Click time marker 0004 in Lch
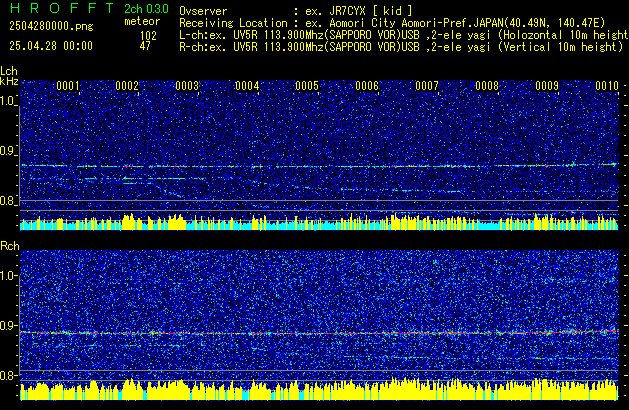 pyautogui.click(x=247, y=86)
